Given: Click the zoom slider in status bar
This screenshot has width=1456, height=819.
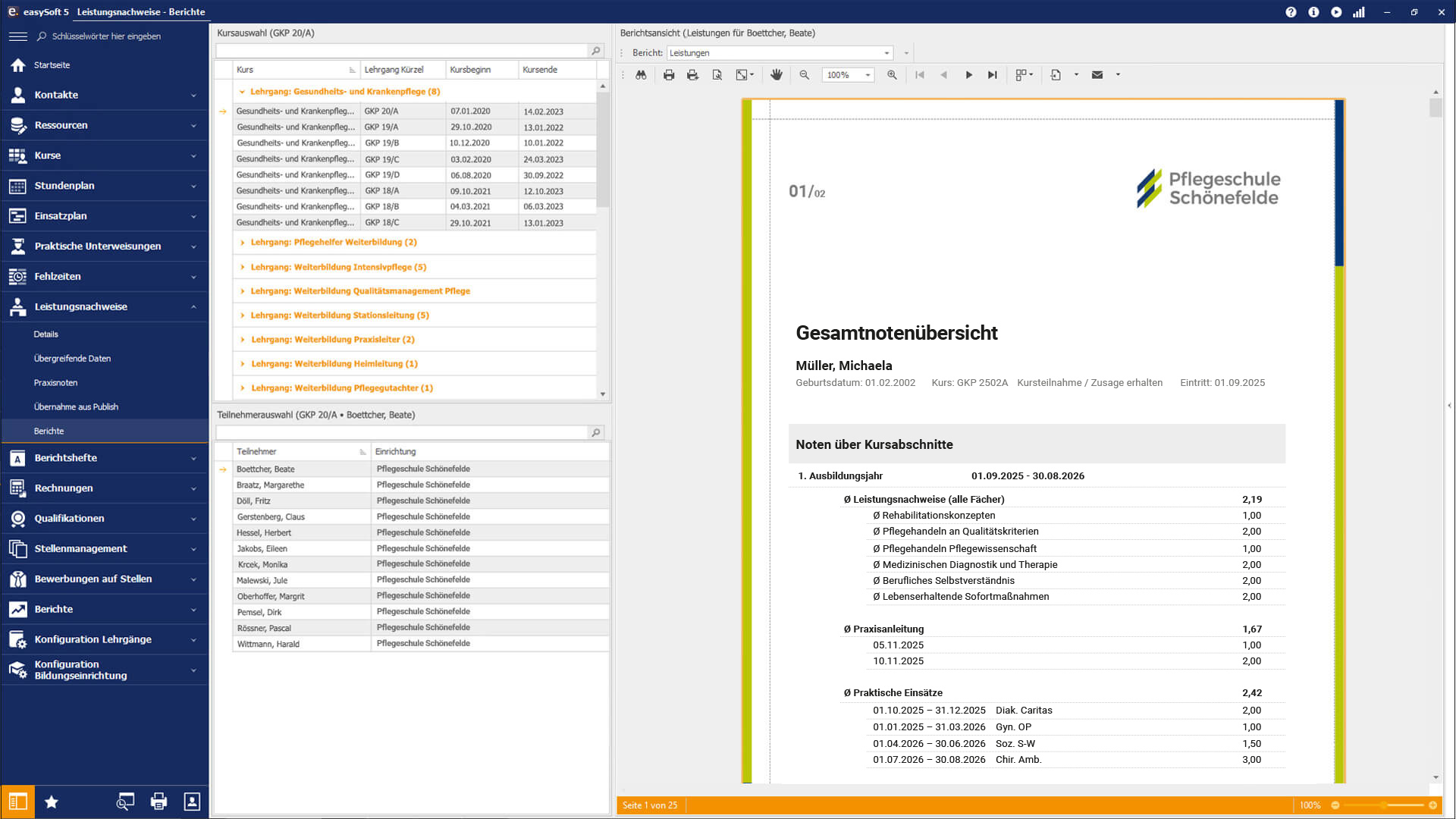Looking at the screenshot, I should click(1384, 805).
